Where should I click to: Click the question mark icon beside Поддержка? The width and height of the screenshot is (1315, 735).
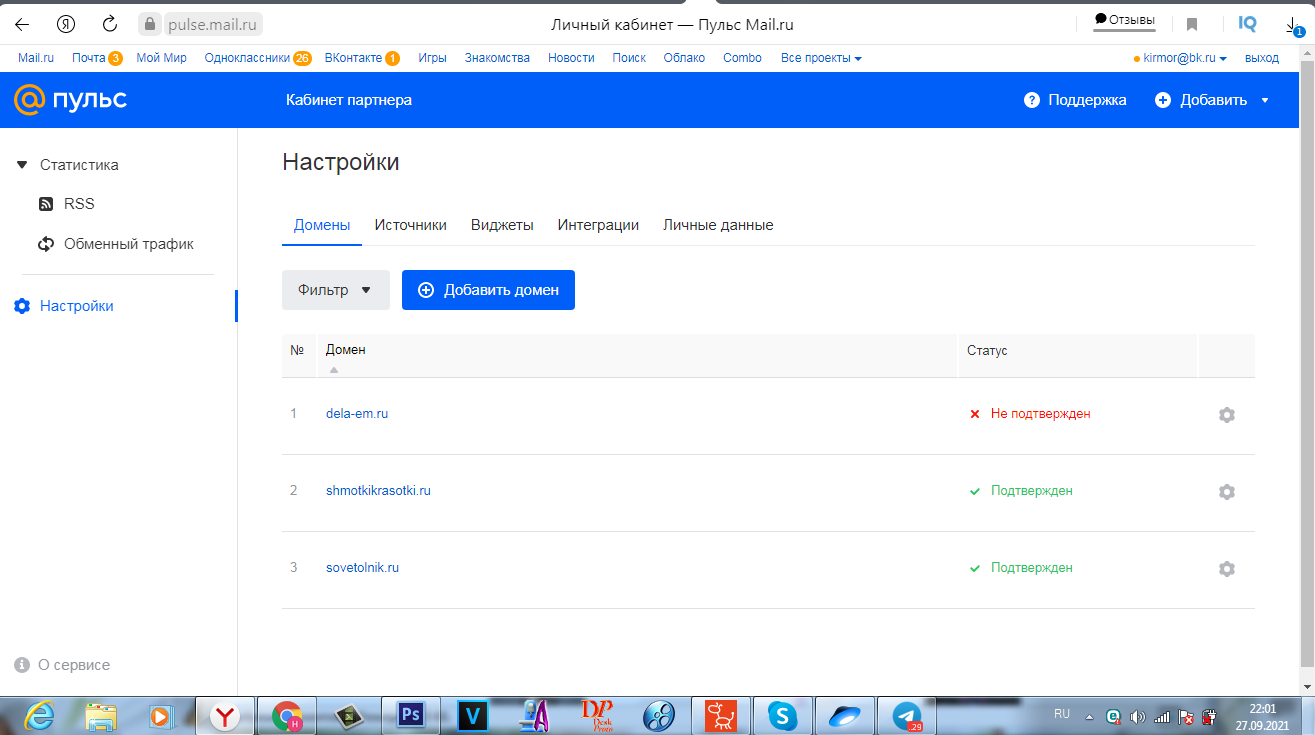tap(1032, 100)
